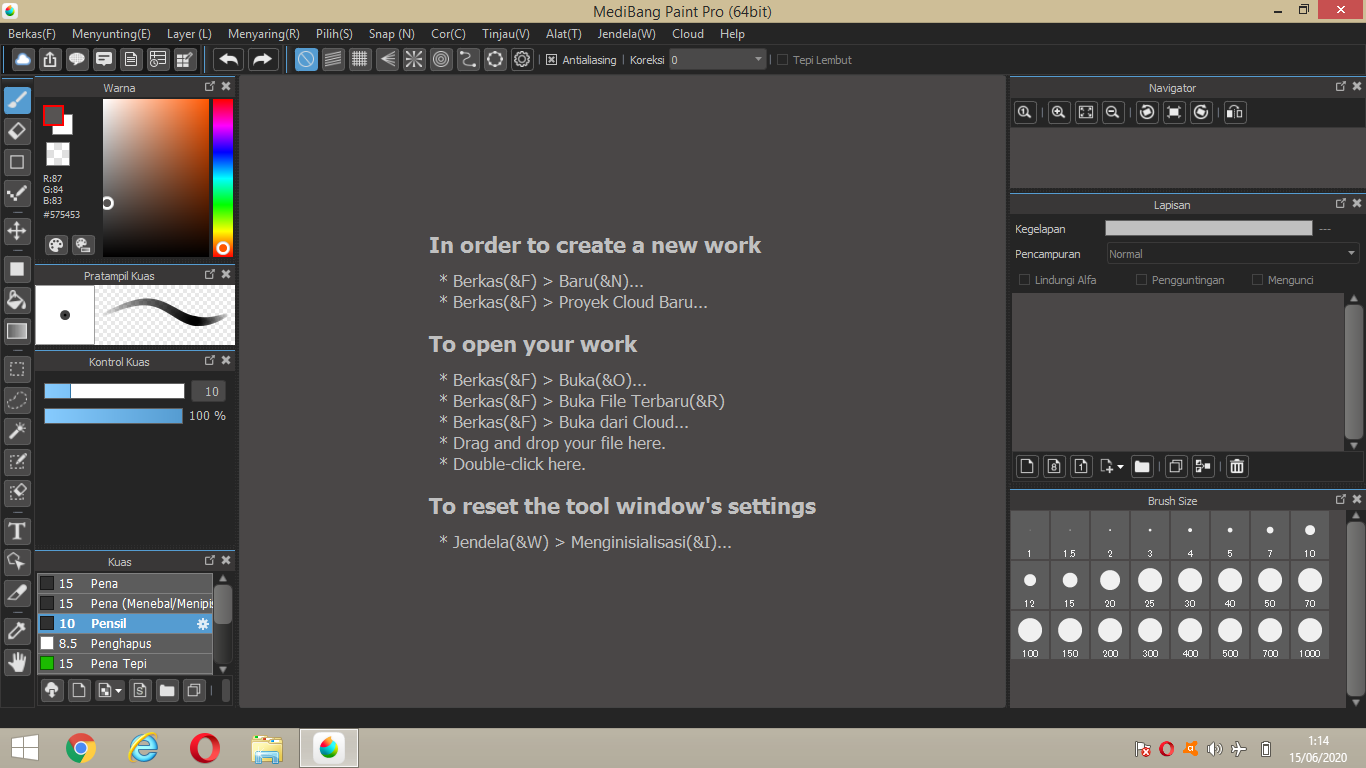The height and width of the screenshot is (768, 1366).
Task: Open Pensil brush settings gear
Action: (203, 624)
